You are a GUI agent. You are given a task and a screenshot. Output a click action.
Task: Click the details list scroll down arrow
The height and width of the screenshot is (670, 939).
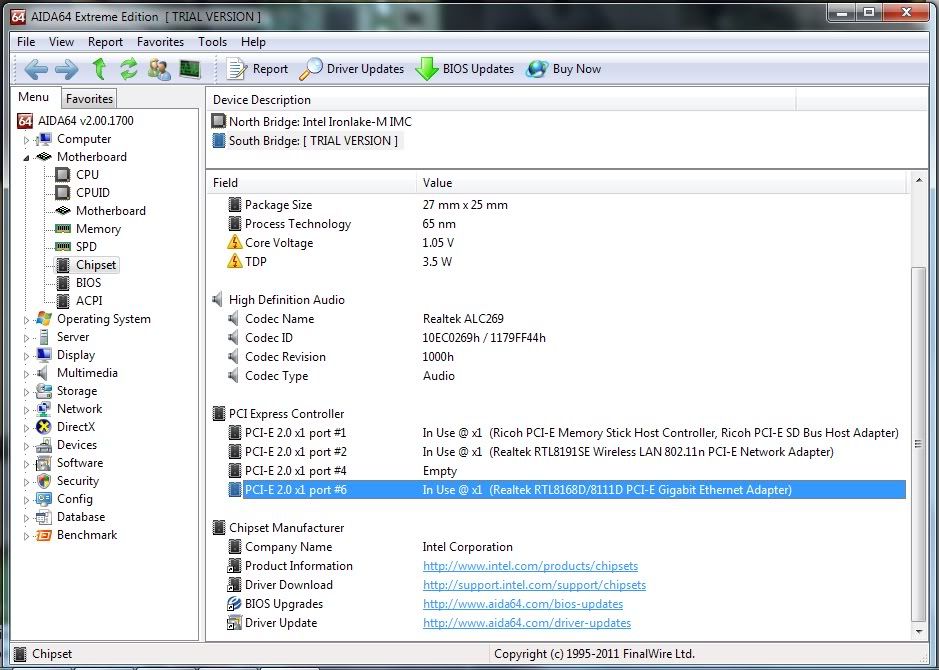(x=918, y=632)
